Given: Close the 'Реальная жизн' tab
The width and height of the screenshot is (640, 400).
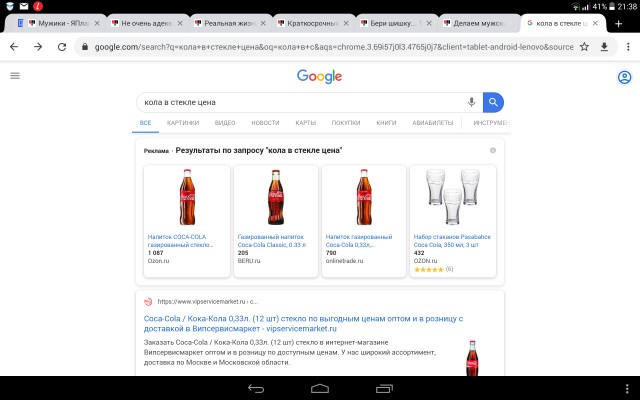Looking at the screenshot, I should pos(263,23).
